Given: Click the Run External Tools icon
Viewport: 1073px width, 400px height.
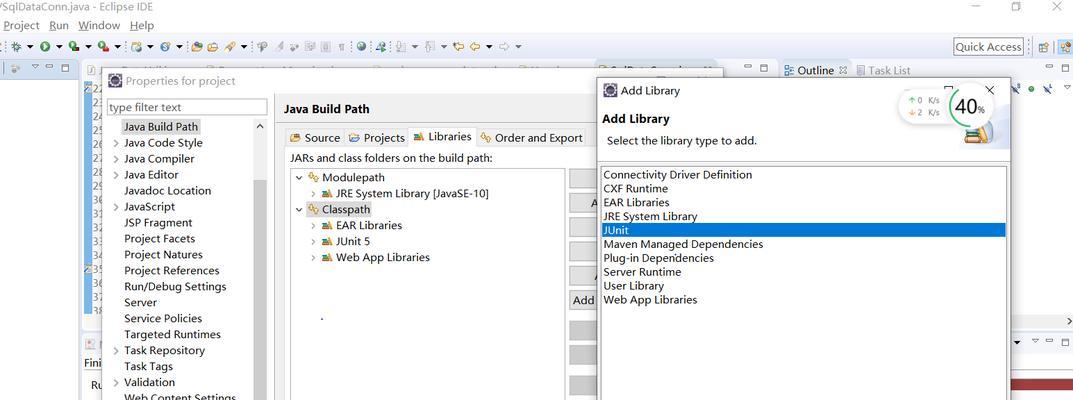Looking at the screenshot, I should pyautogui.click(x=103, y=46).
